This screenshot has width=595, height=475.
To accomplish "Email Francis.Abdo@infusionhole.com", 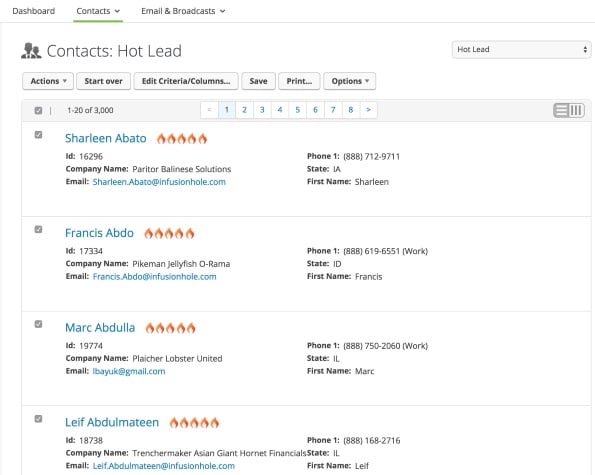I will click(x=154, y=277).
